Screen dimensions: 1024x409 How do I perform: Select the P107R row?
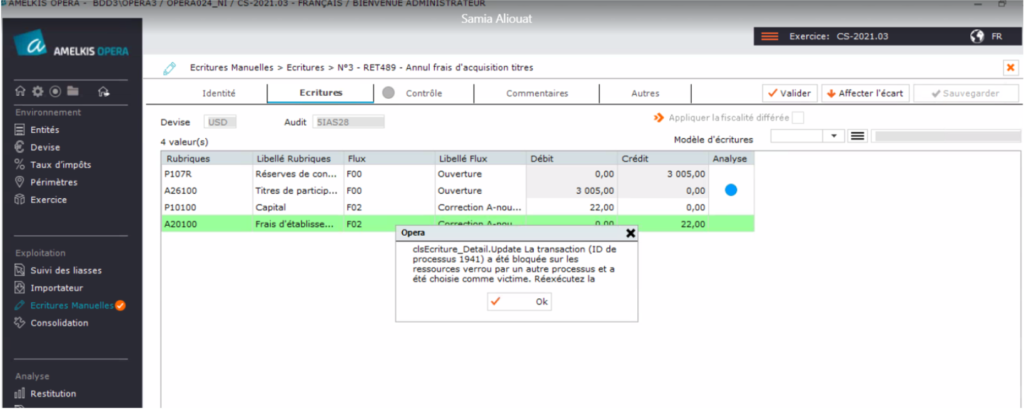(457, 174)
